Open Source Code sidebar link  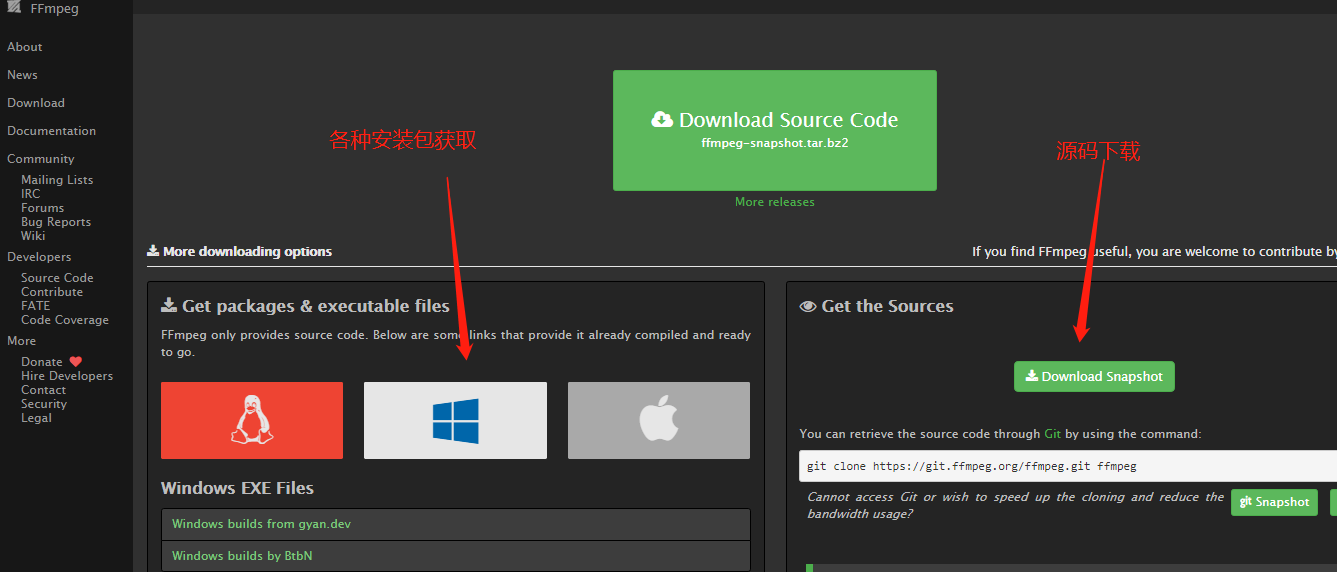57,278
